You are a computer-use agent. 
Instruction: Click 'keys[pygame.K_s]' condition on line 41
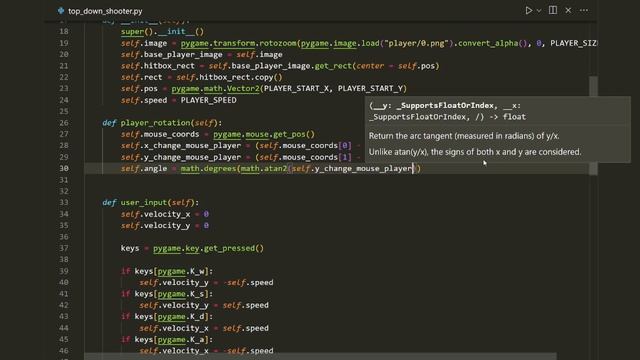click(173, 294)
